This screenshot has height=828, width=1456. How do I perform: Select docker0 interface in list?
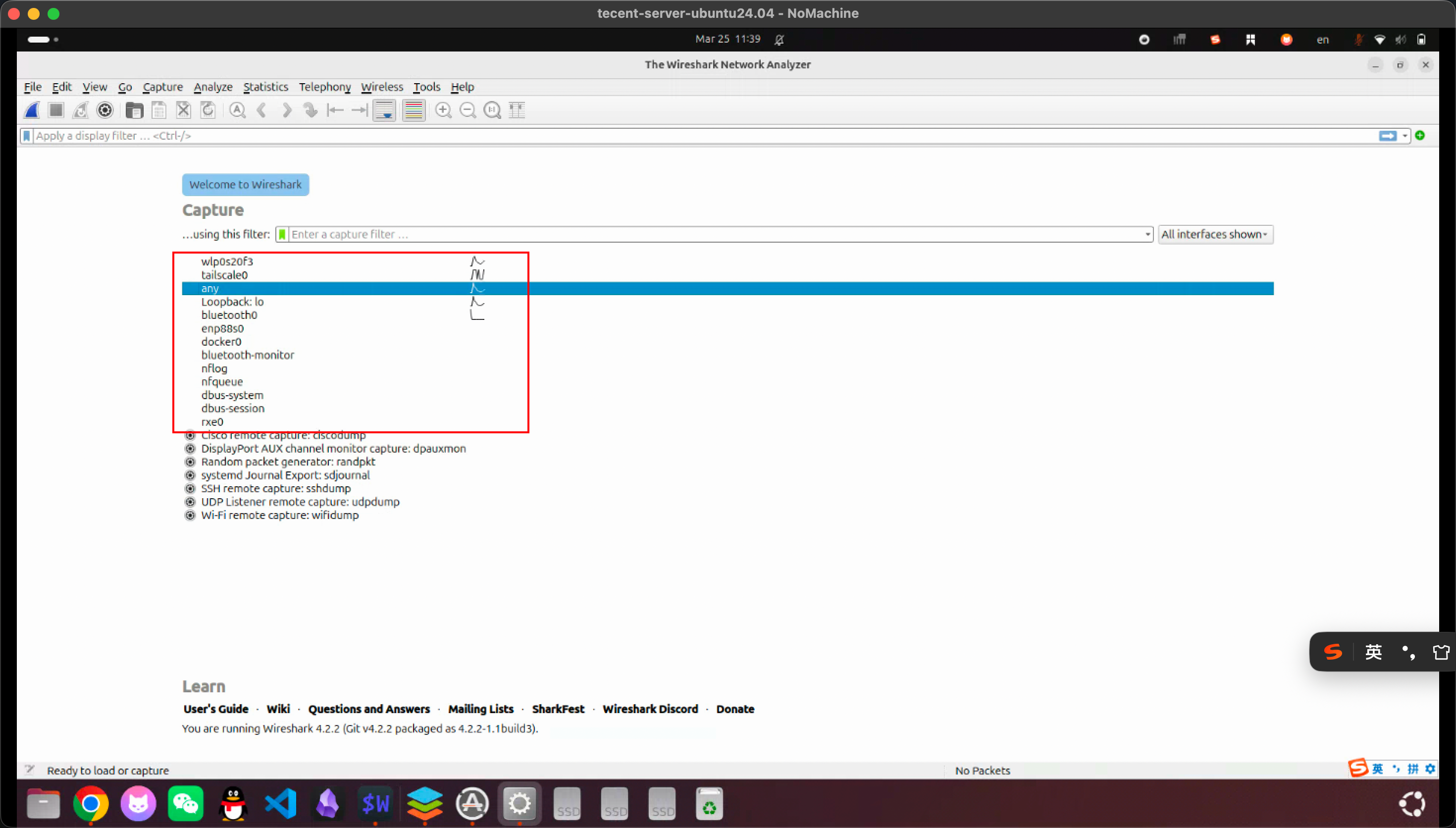click(x=221, y=342)
